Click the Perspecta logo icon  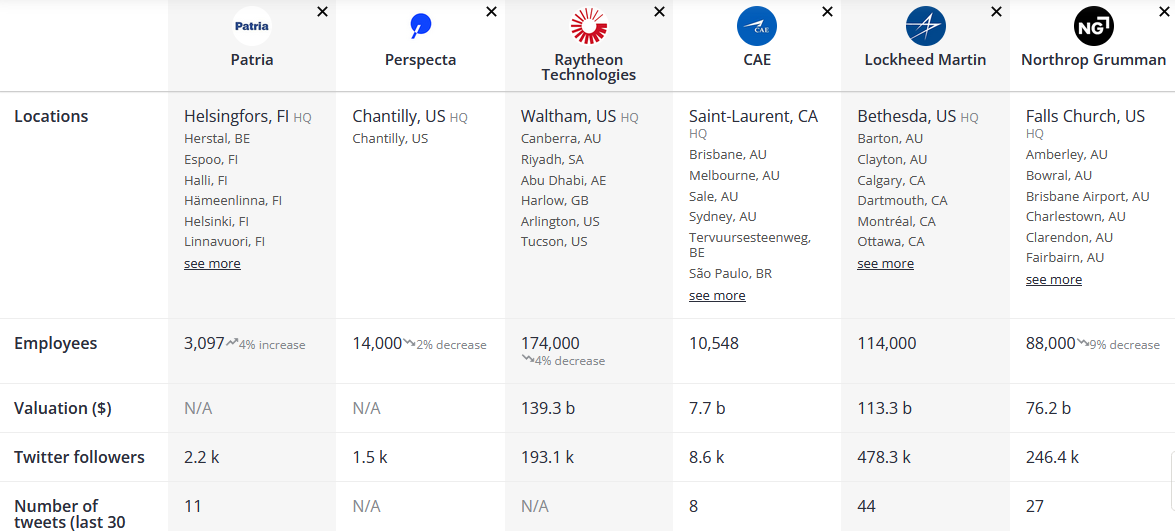pyautogui.click(x=420, y=26)
